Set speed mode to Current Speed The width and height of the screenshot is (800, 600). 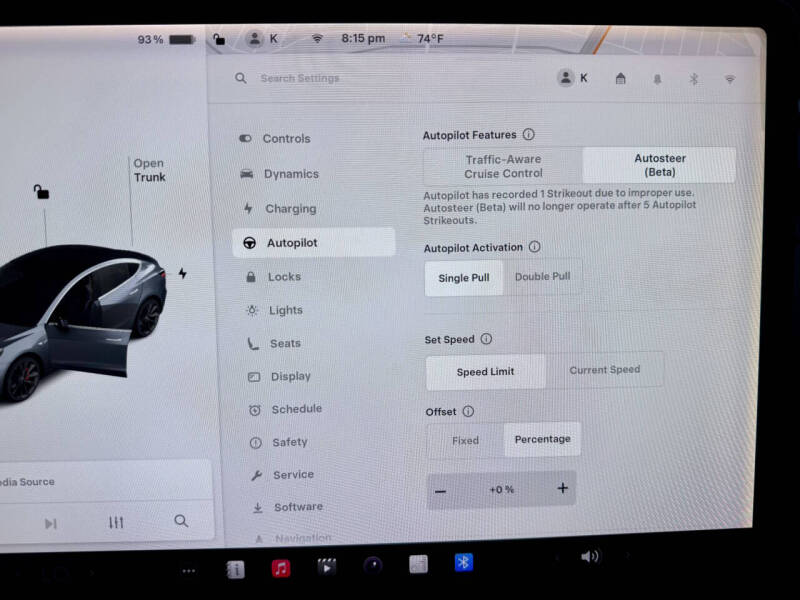coord(604,370)
